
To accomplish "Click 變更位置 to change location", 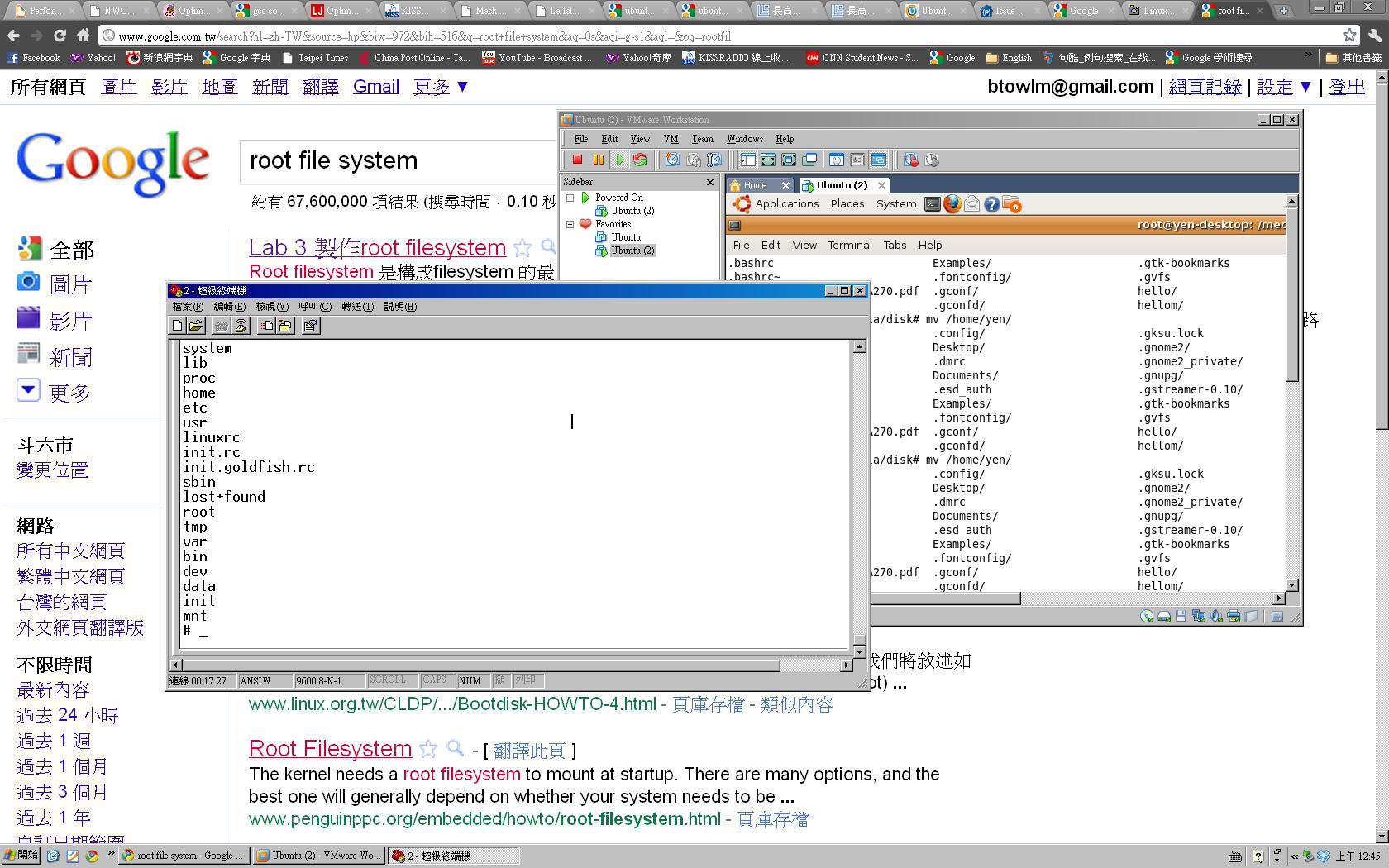I will [x=52, y=470].
